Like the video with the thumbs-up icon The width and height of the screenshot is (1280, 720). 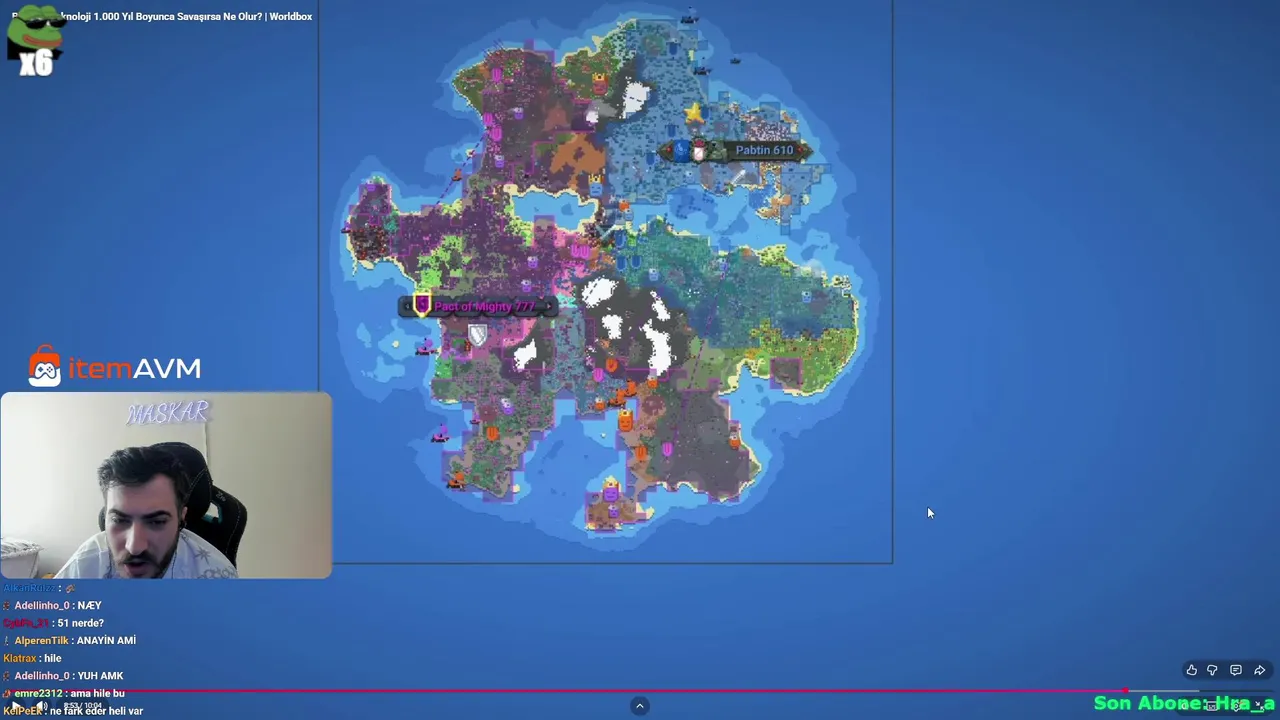click(1191, 670)
